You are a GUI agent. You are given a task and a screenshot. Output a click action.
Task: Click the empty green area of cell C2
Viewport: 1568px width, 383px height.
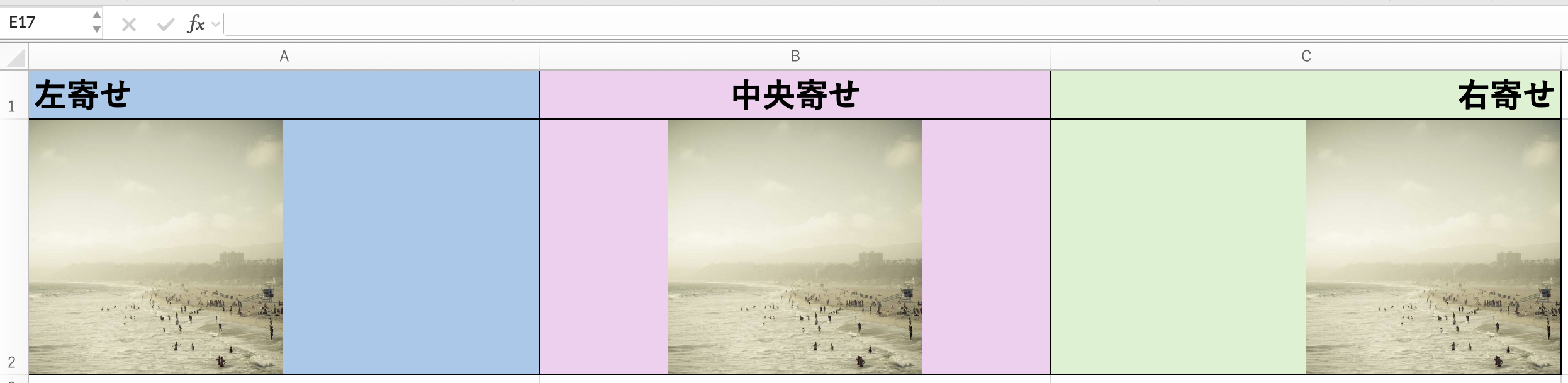tap(1178, 247)
